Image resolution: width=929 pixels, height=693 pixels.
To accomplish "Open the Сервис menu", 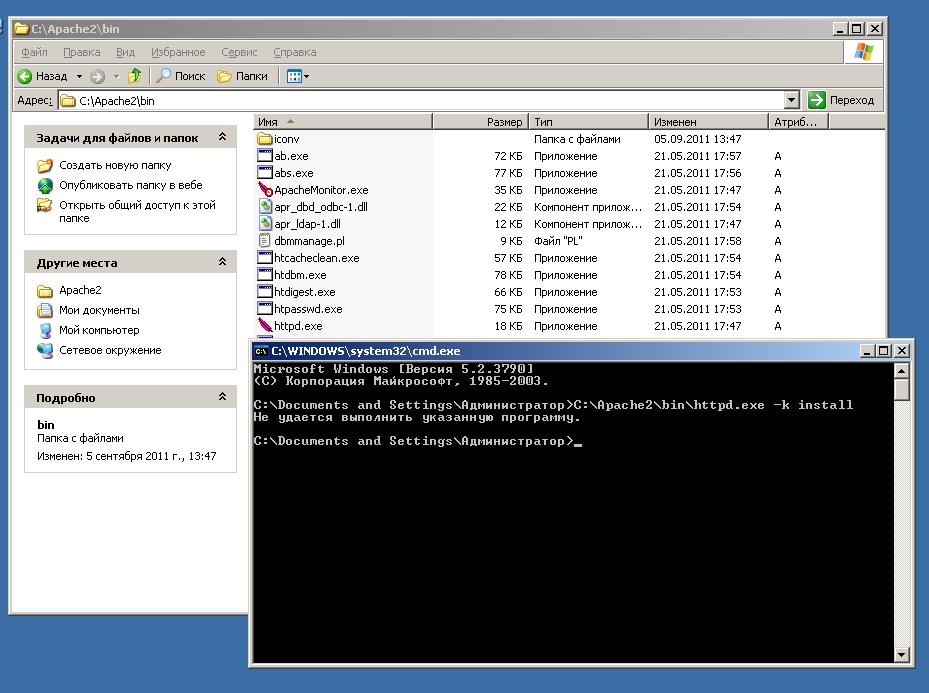I will pyautogui.click(x=239, y=52).
